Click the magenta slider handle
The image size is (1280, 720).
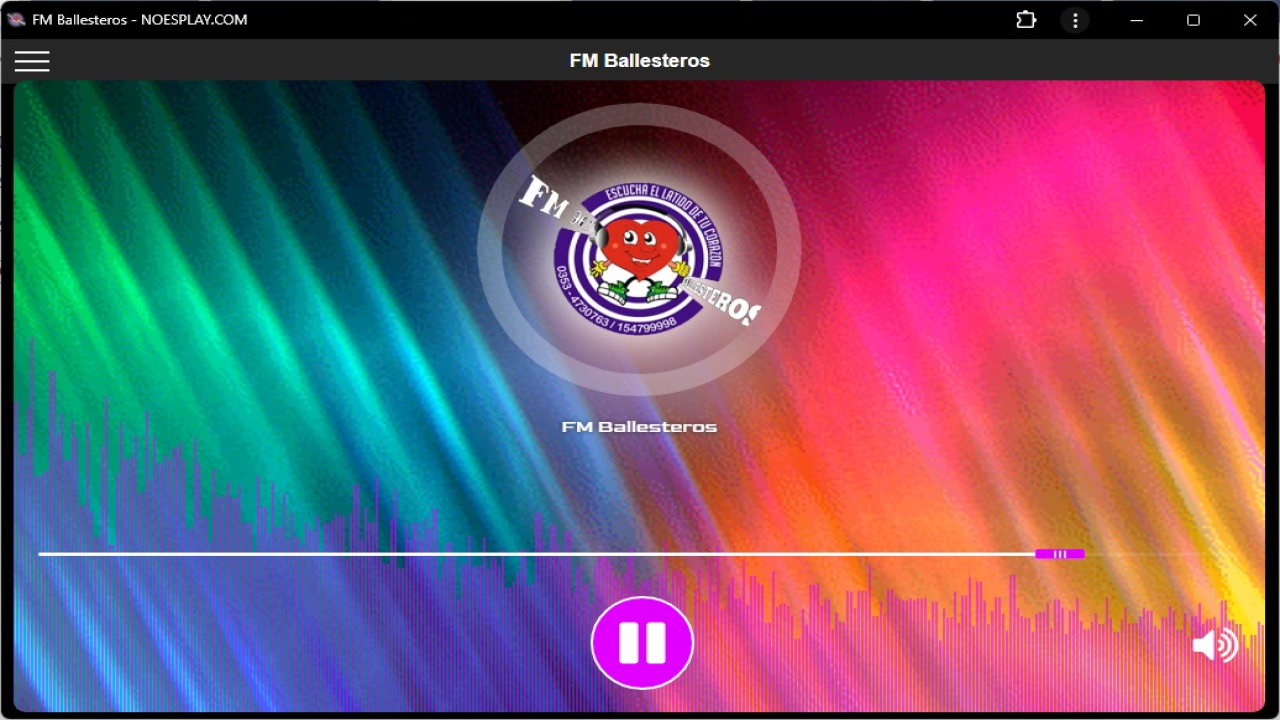(1060, 554)
